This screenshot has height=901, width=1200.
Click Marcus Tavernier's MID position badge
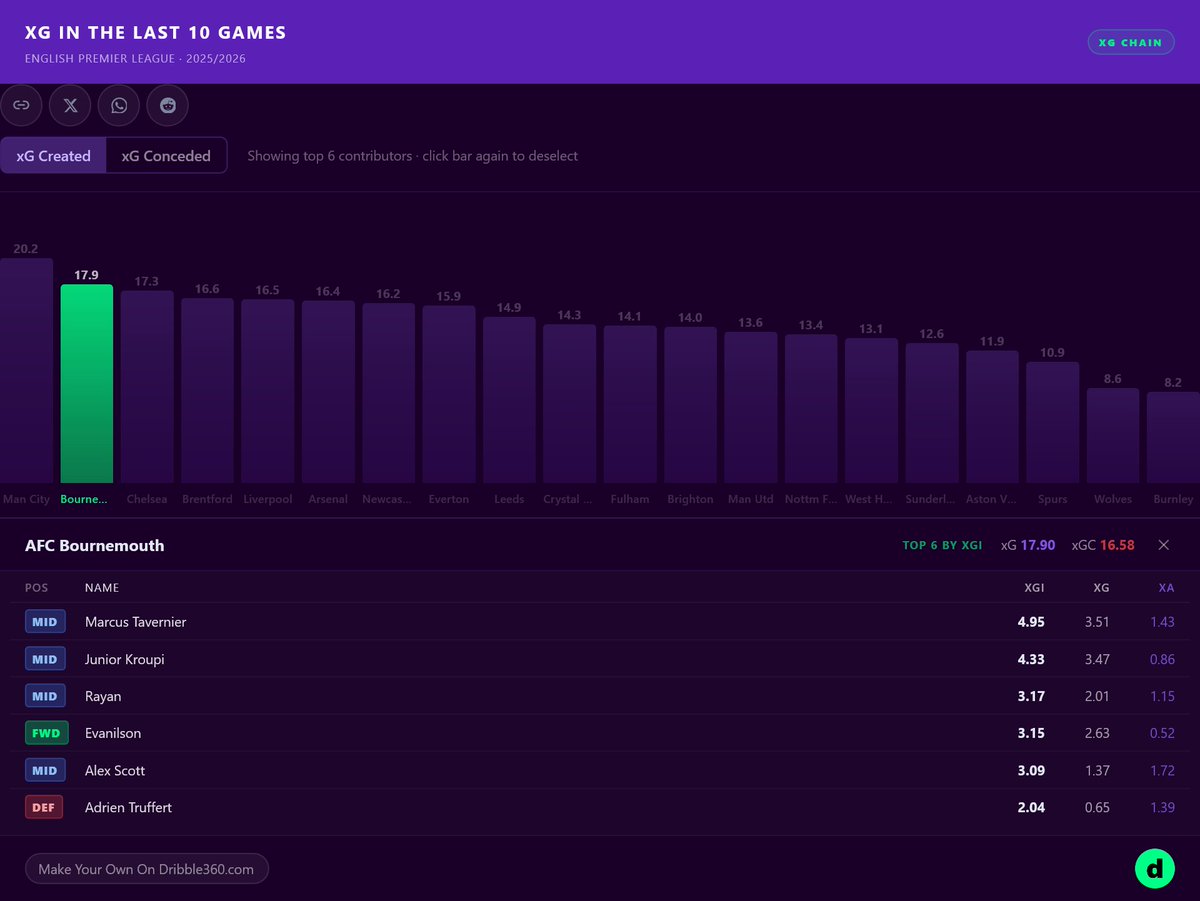click(45, 622)
